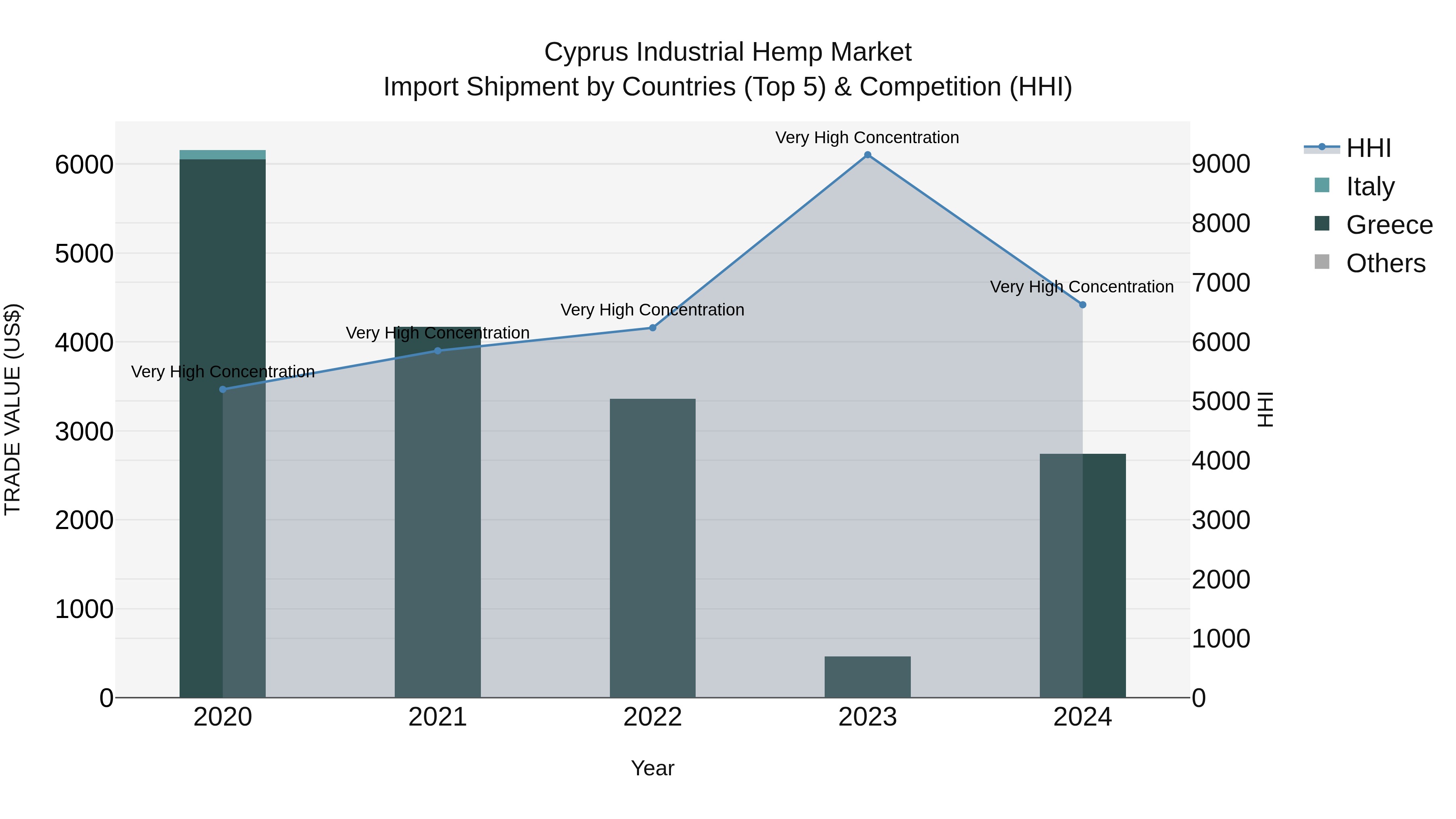
Task: Click the Greece dark green swatch
Action: click(x=1322, y=223)
